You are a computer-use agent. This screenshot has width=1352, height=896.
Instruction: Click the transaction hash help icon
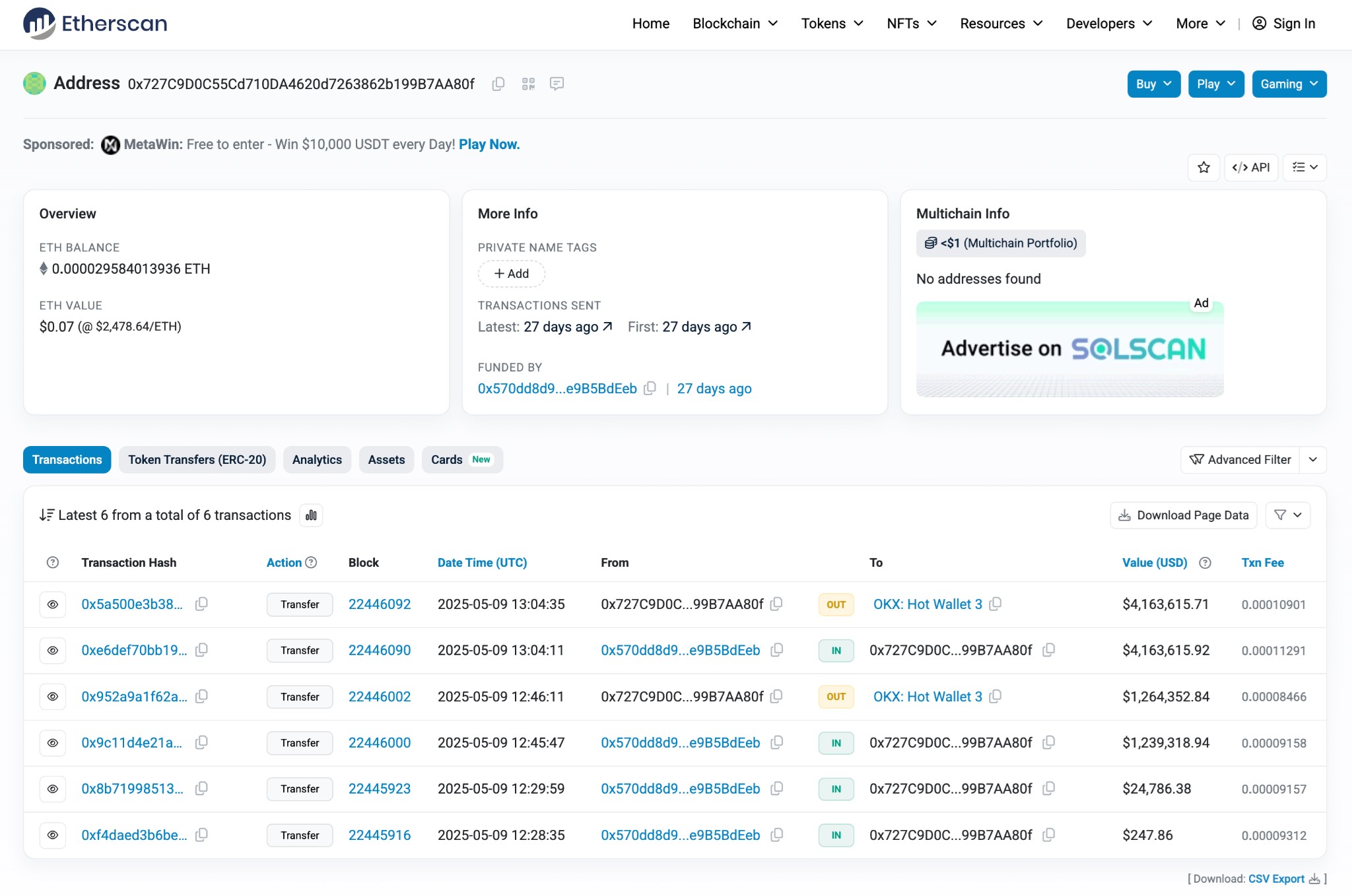coord(53,562)
